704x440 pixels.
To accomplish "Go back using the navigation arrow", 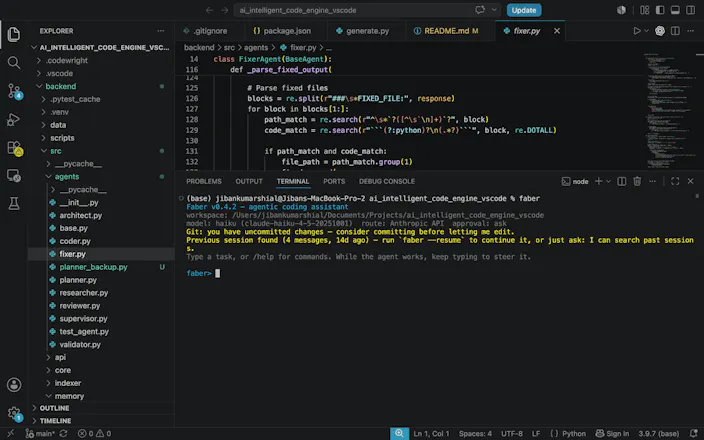I will [209, 10].
